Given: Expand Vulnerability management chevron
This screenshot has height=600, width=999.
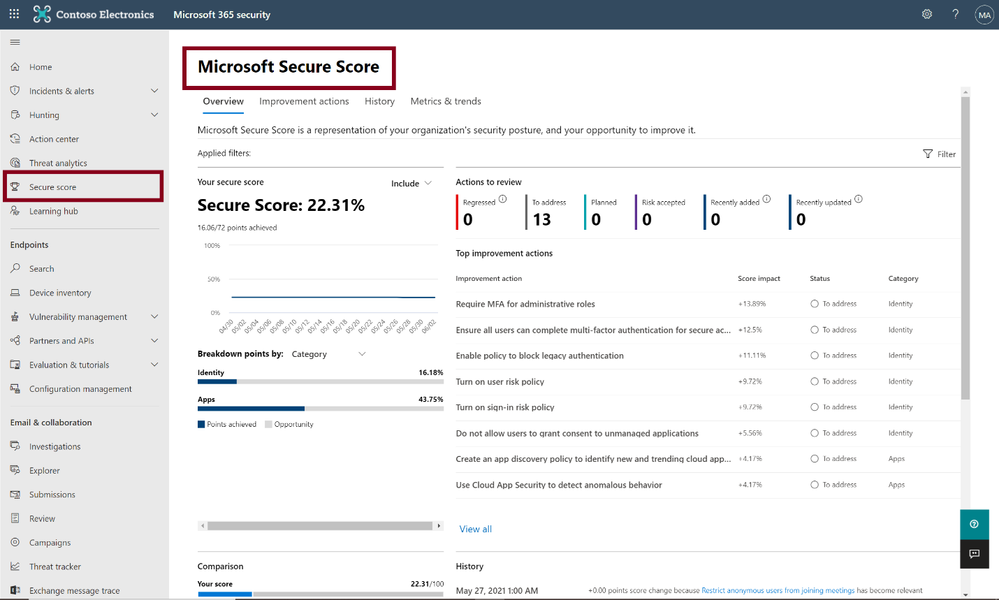Looking at the screenshot, I should pyautogui.click(x=154, y=317).
